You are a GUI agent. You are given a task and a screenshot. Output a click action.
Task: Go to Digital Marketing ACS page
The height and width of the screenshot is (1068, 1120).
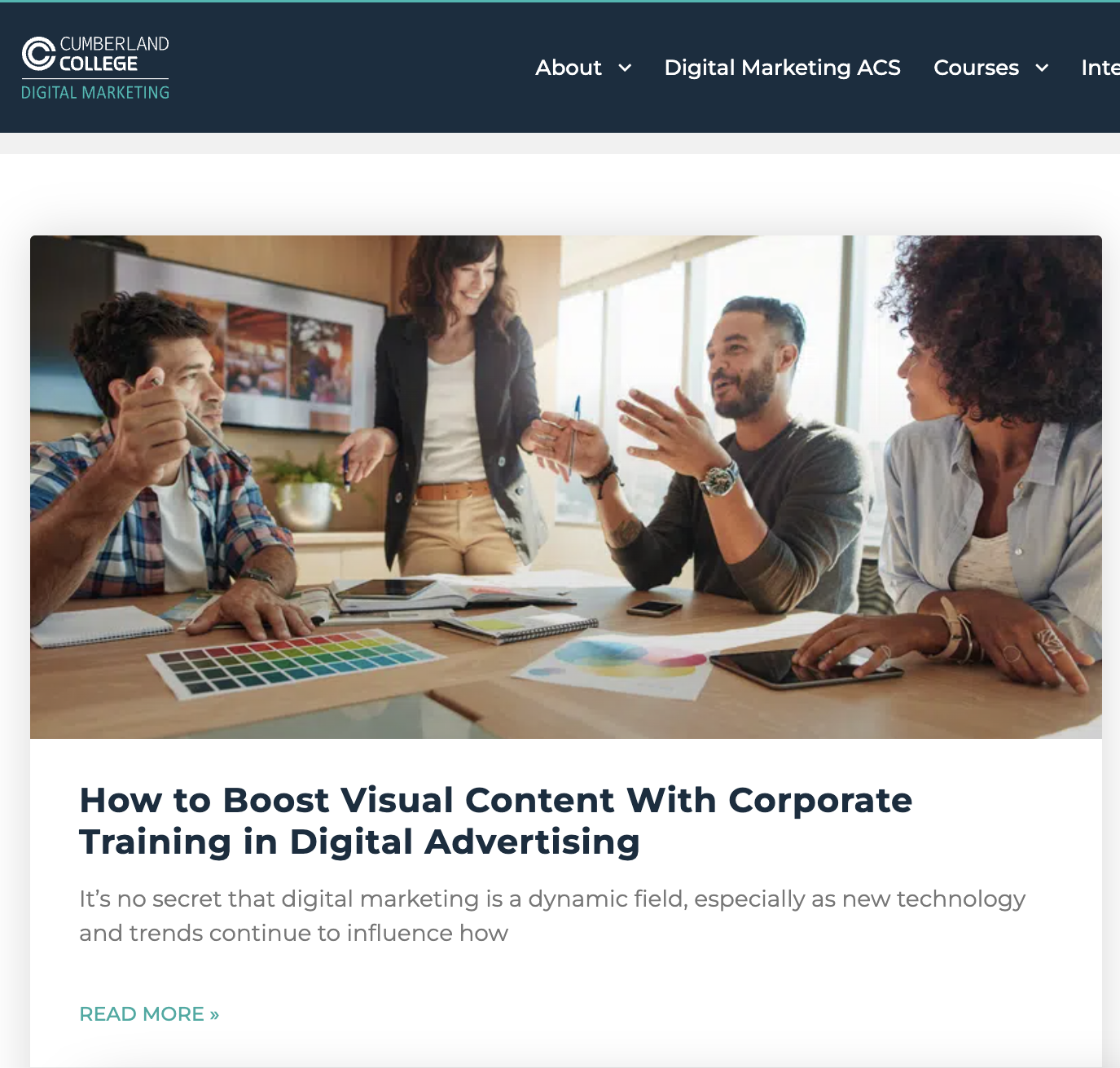pos(782,68)
